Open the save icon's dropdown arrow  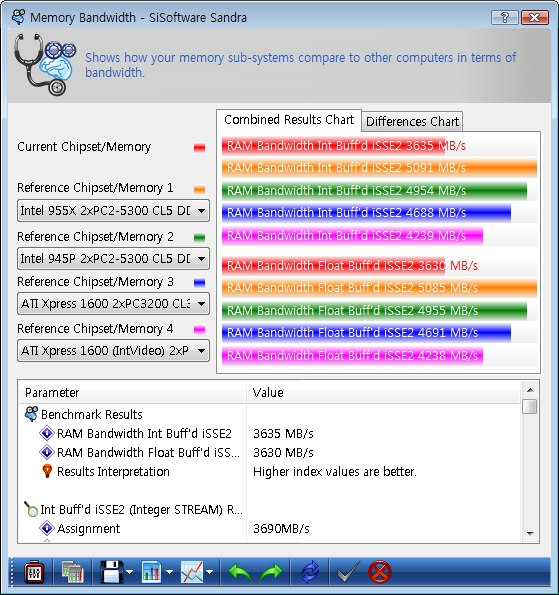click(130, 572)
